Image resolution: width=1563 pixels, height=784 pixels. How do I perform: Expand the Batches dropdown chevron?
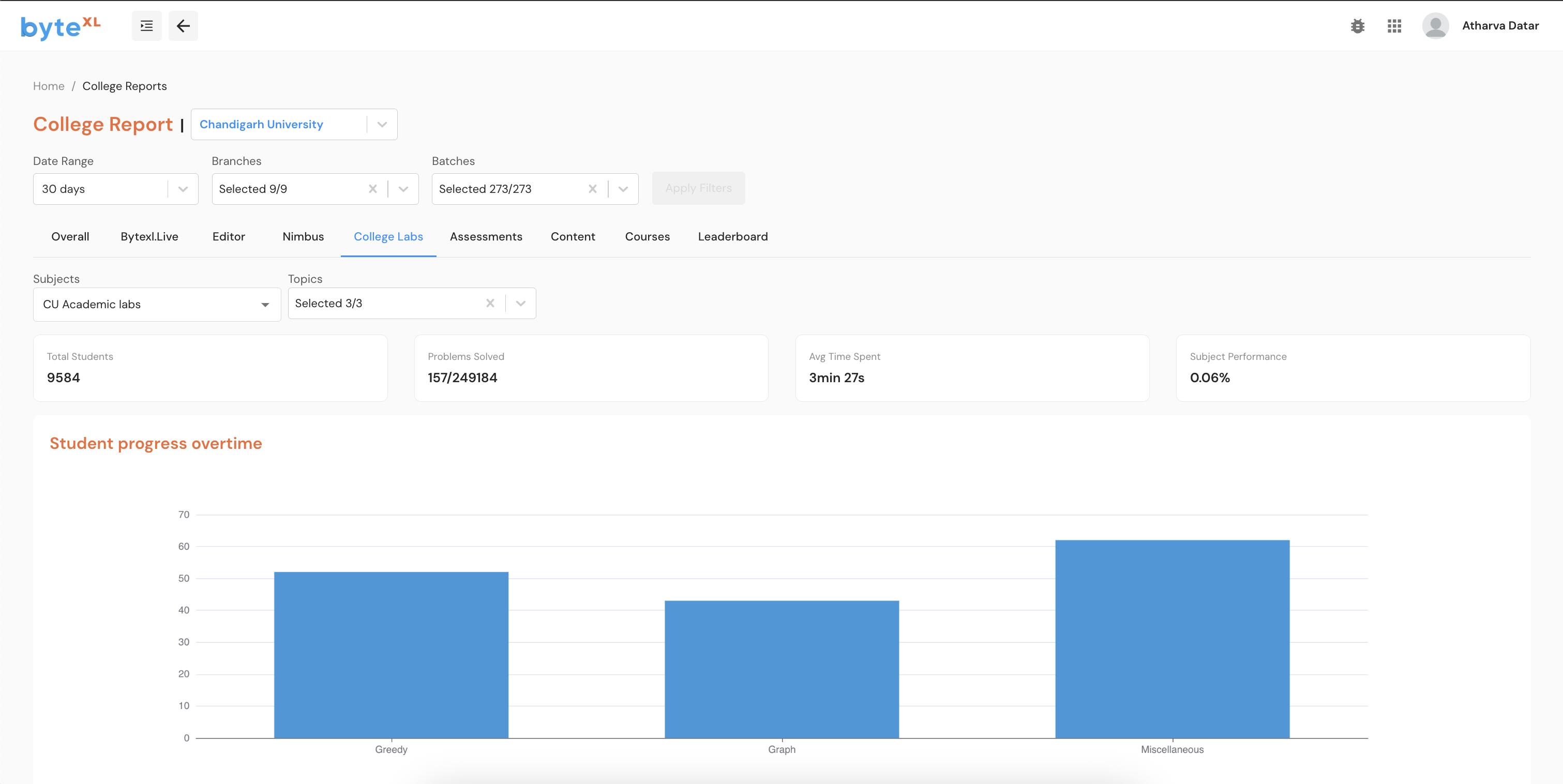tap(623, 189)
